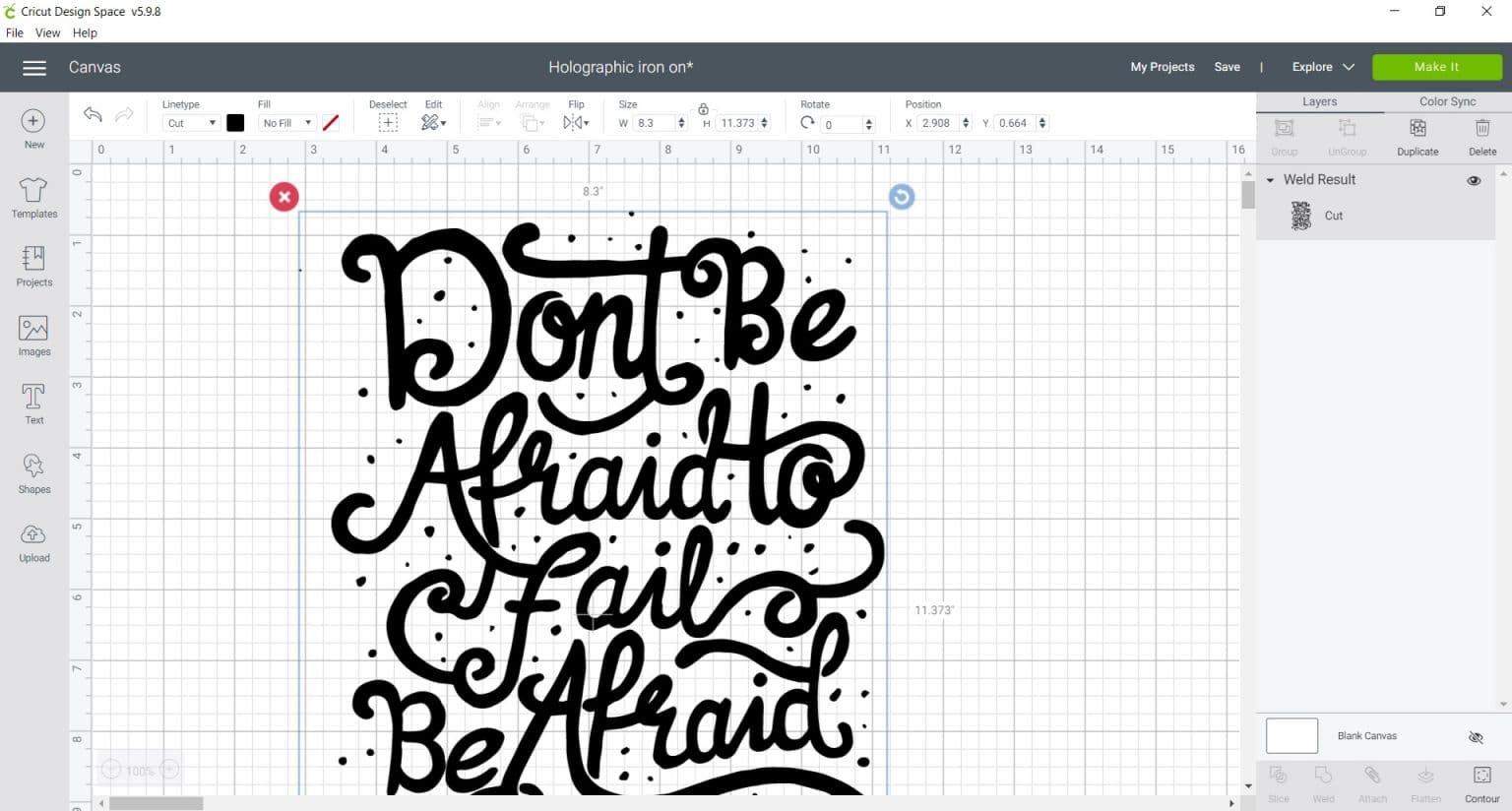Select the Shapes tool
1512x811 pixels.
[33, 472]
